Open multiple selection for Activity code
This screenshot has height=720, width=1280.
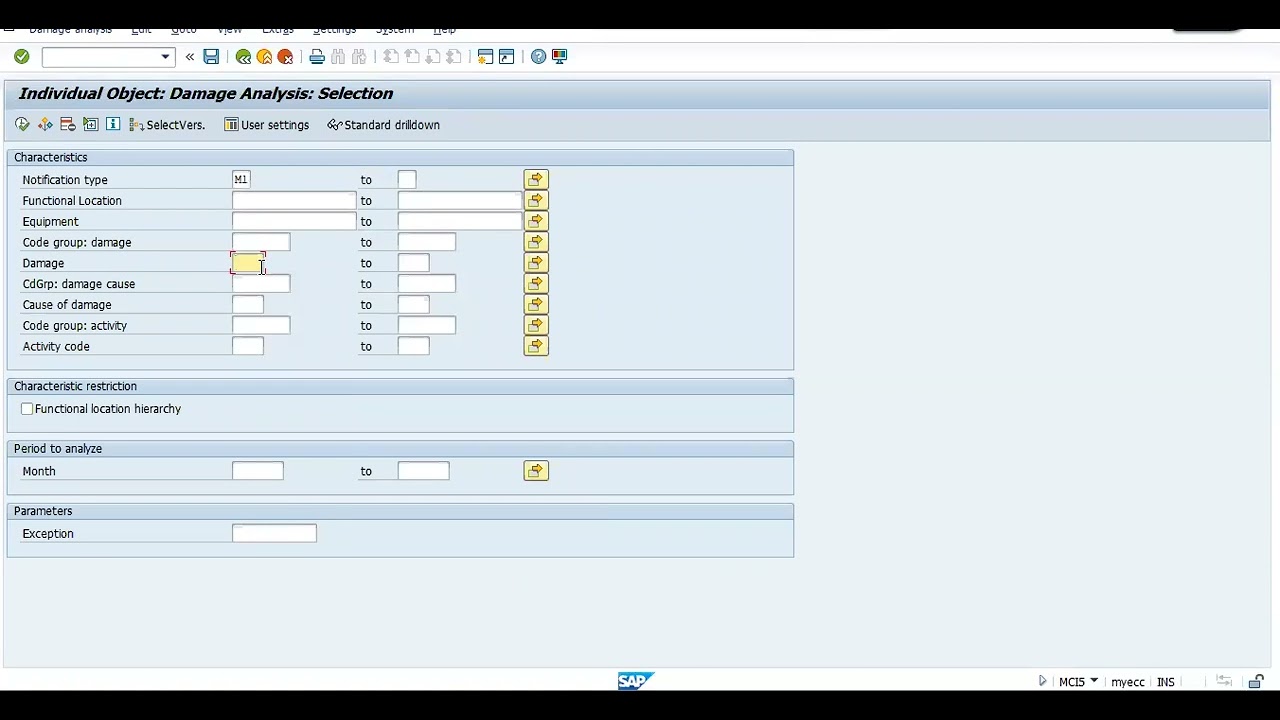[x=536, y=346]
